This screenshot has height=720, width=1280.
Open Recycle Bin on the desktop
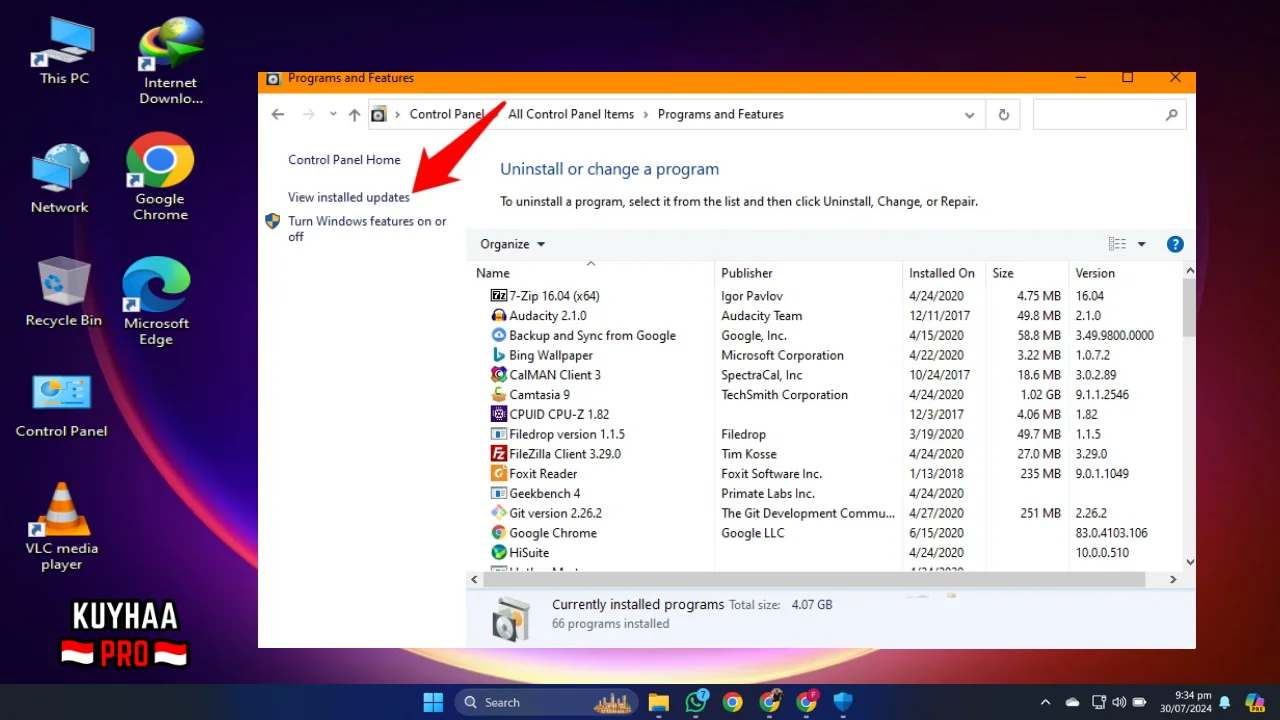coord(64,292)
